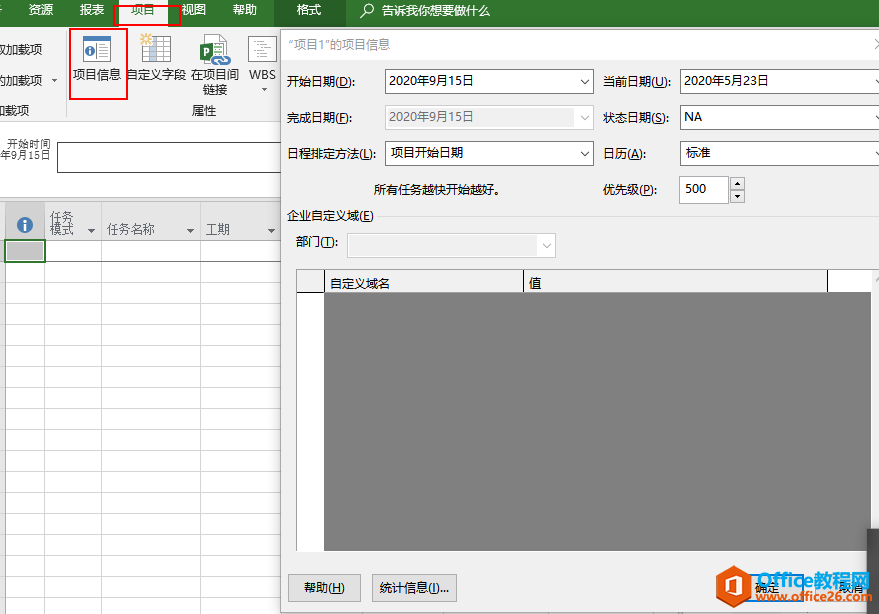Open 自定义字段 custom fields icon
This screenshot has height=614, width=879.
click(156, 61)
